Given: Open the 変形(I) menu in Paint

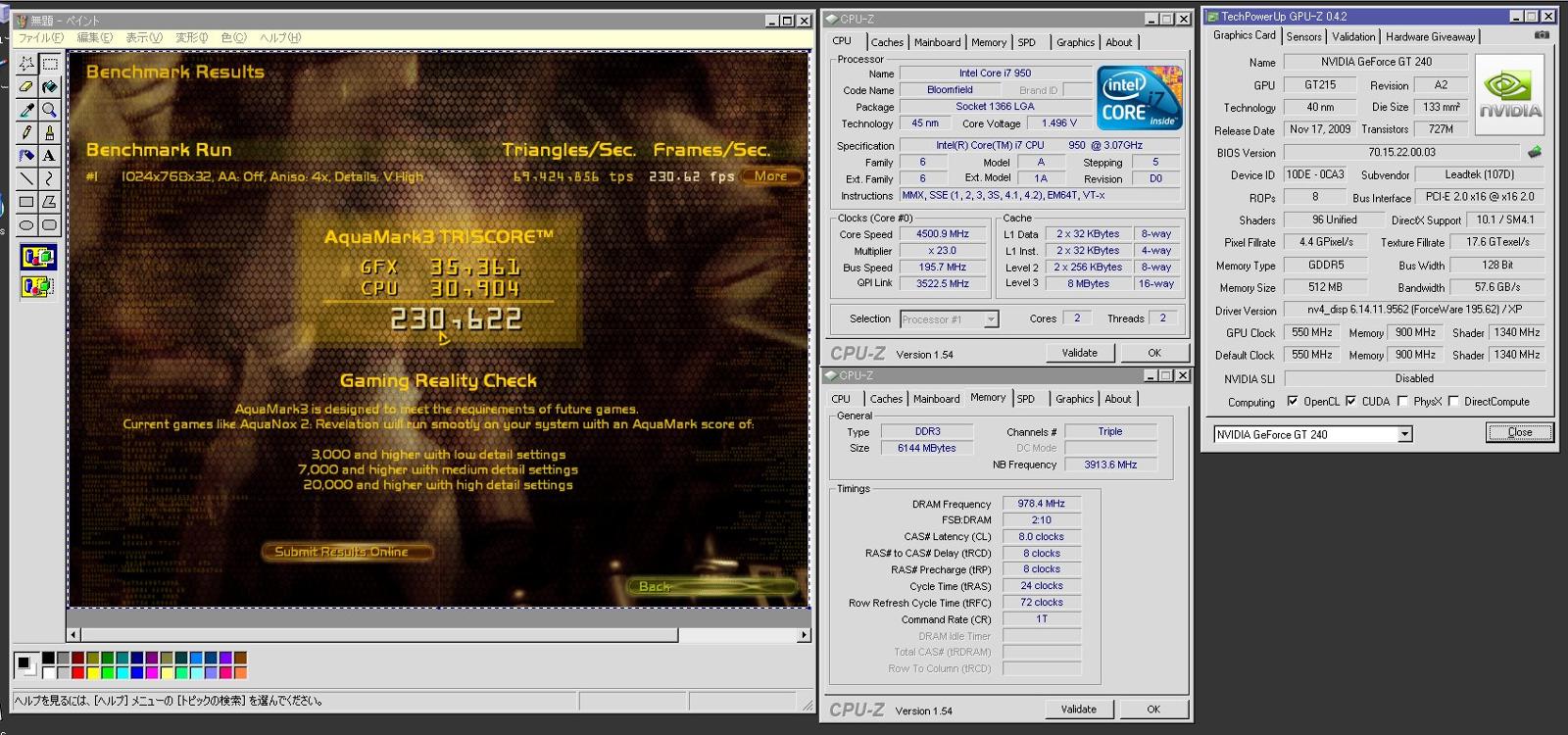Looking at the screenshot, I should click(x=191, y=37).
